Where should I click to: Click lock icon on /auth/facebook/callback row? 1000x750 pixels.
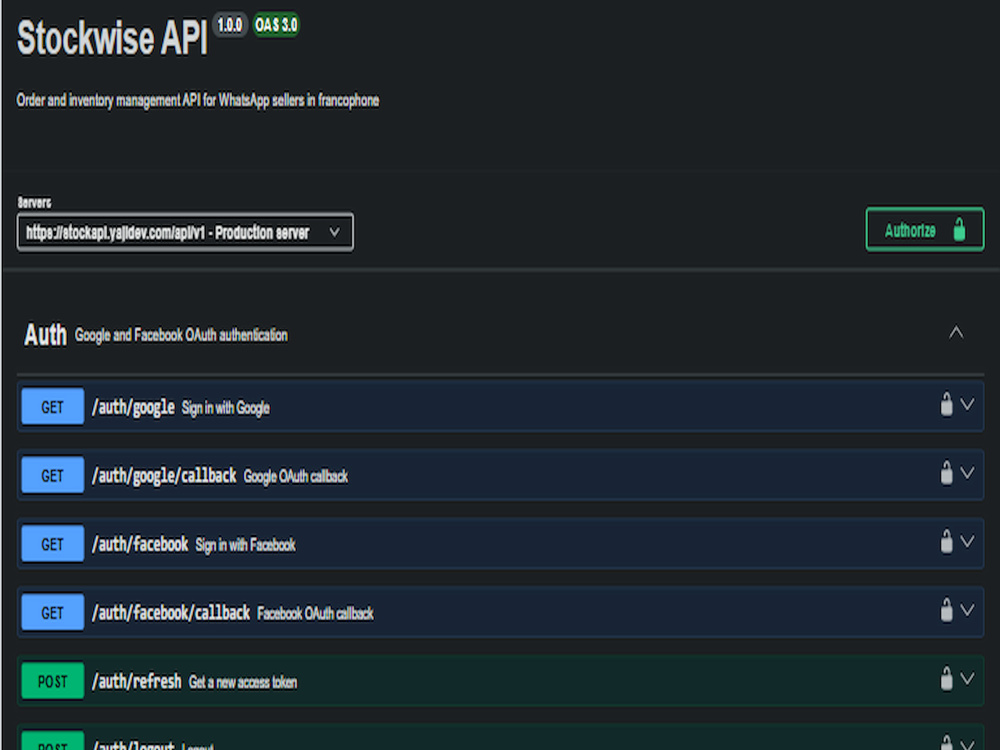coord(946,610)
